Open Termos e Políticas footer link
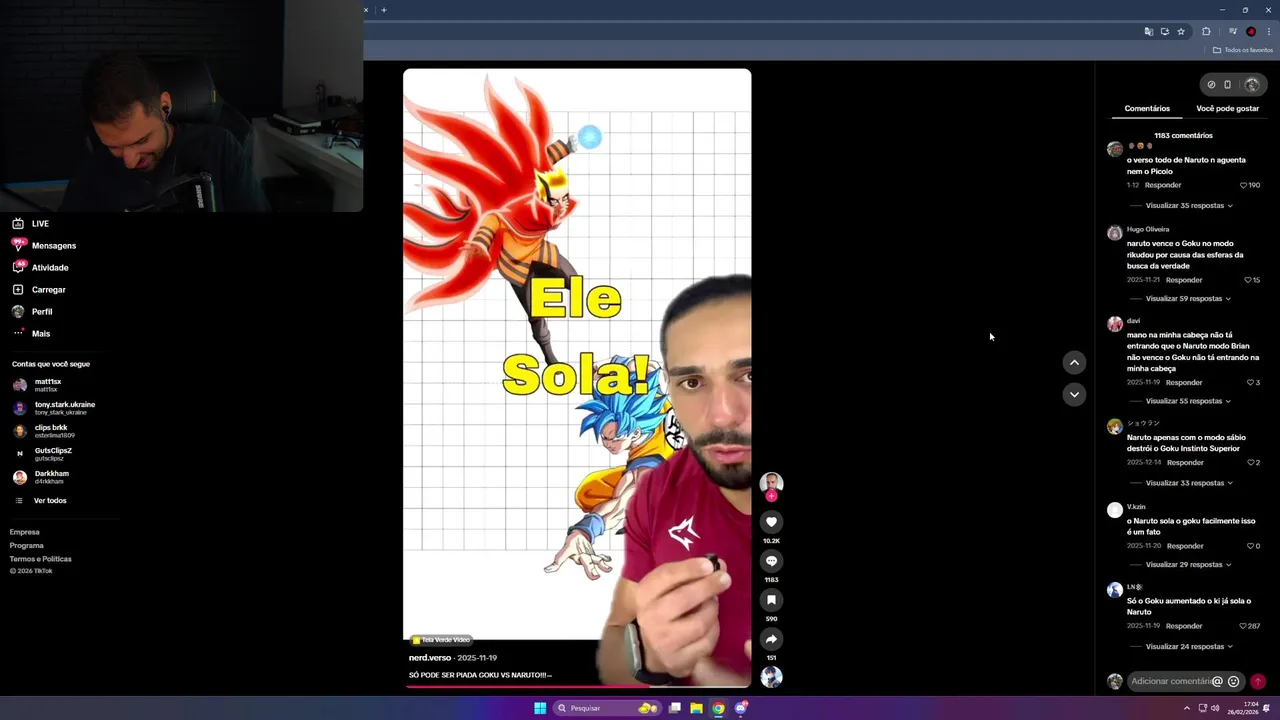This screenshot has width=1280, height=720. coord(41,559)
